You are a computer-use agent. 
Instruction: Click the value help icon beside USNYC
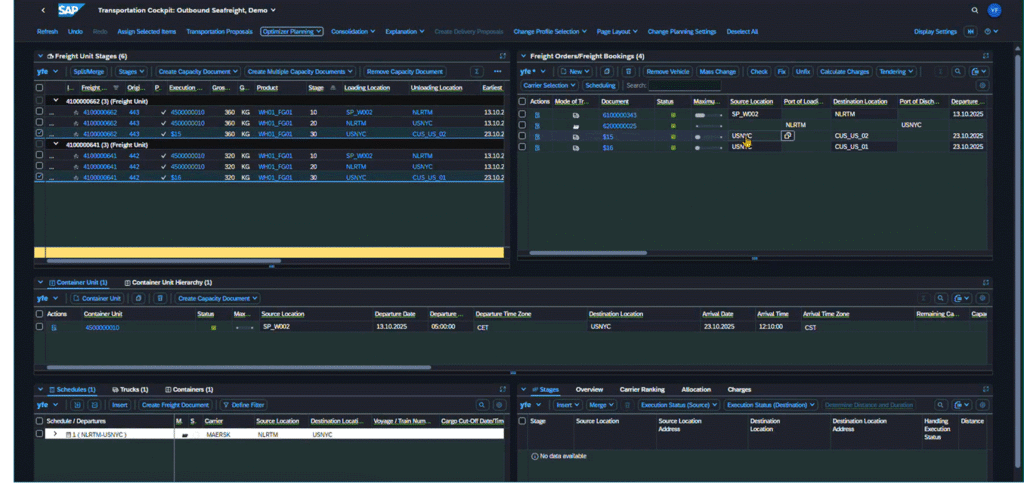788,135
